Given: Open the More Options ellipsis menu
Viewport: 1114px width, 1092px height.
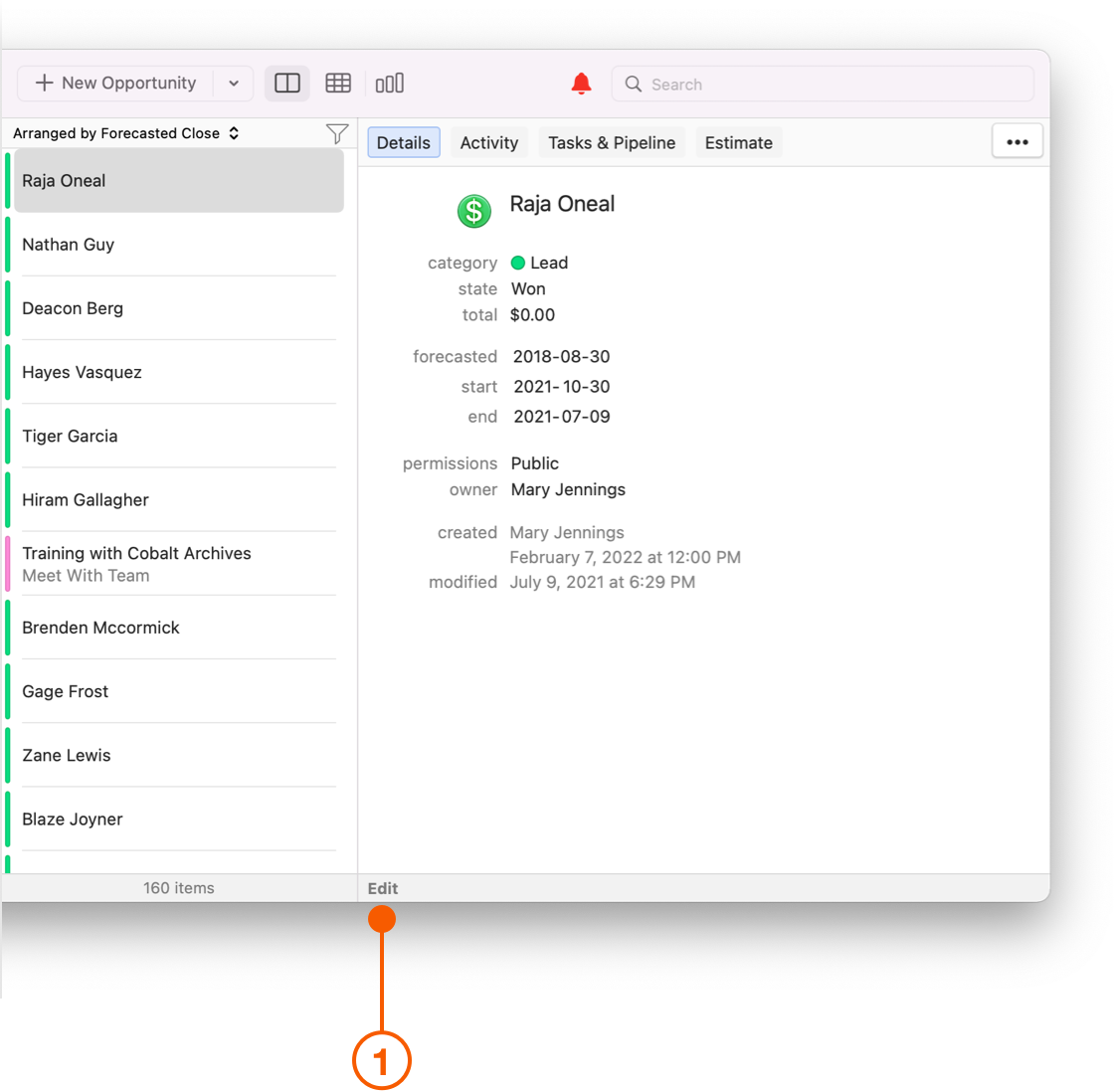Looking at the screenshot, I should click(x=1017, y=141).
